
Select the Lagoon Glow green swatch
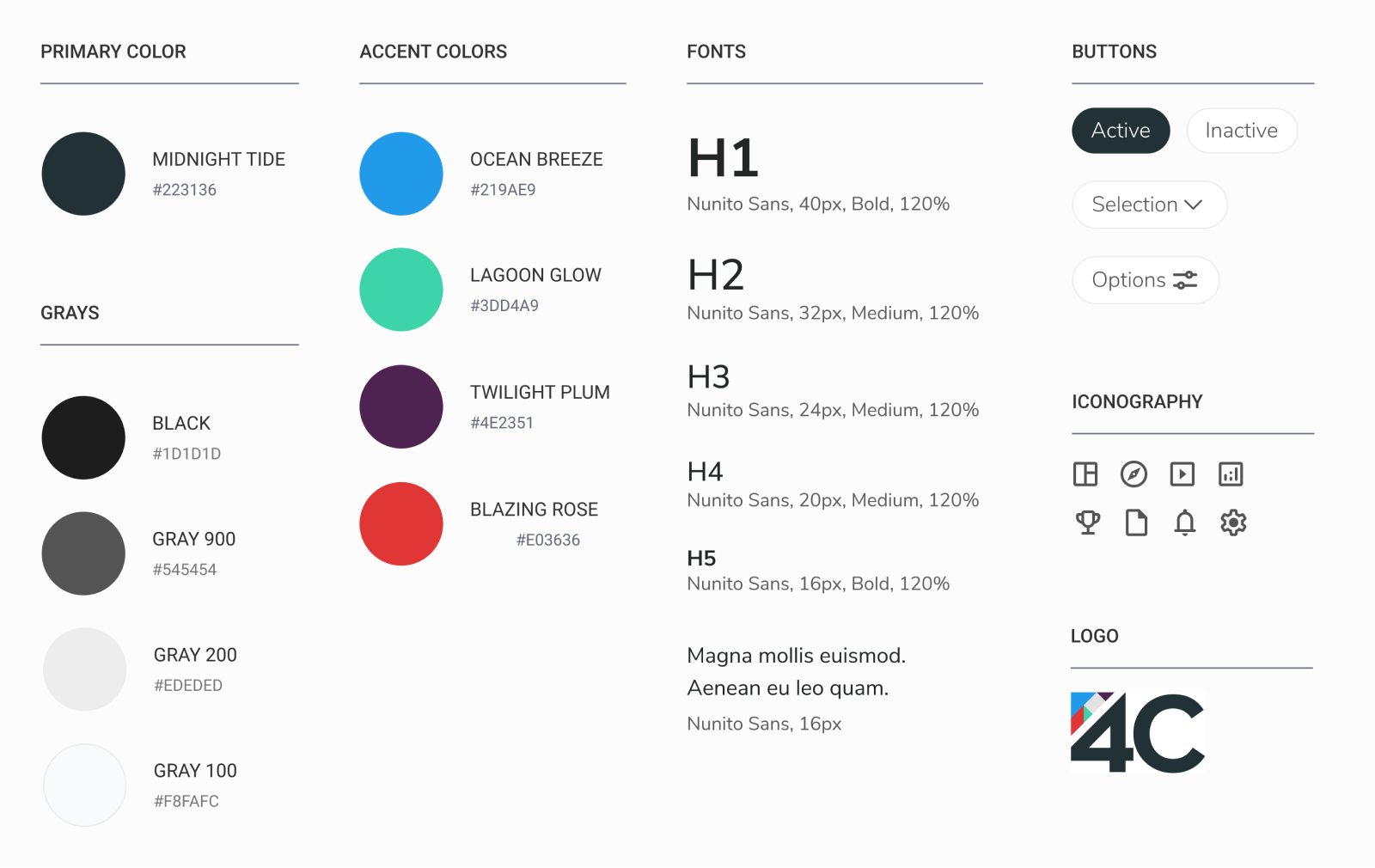[x=401, y=290]
